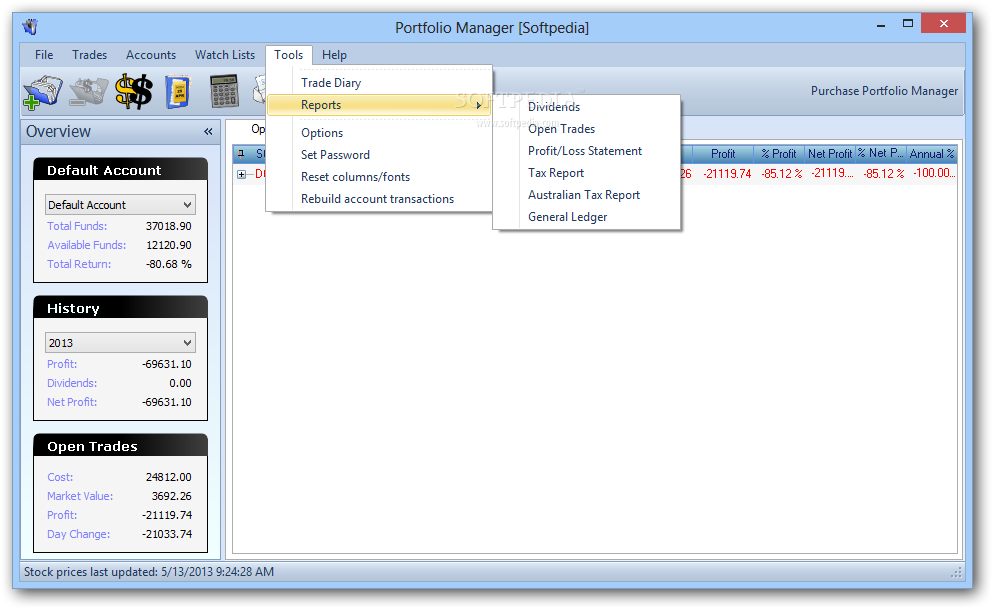This screenshot has height=609, width=993.
Task: Click the stock prices last updated status text
Action: 149,572
